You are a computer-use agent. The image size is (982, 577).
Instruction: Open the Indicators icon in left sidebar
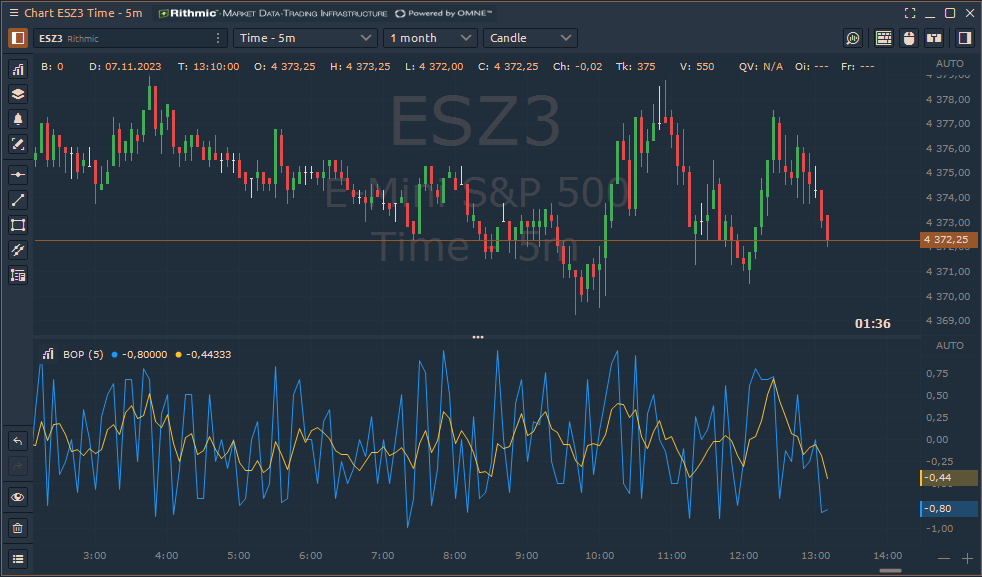18,69
